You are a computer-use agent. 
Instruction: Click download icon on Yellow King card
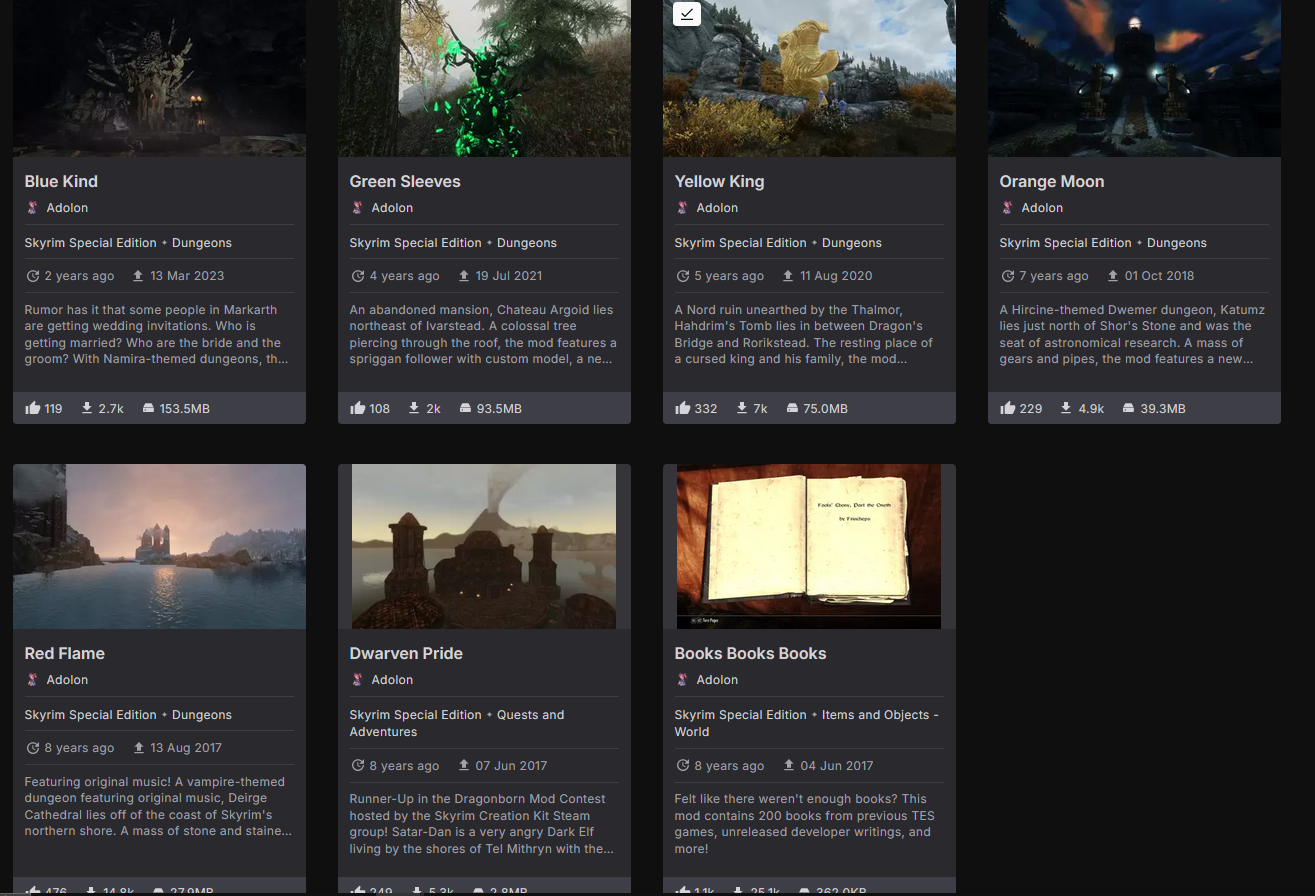pyautogui.click(x=742, y=408)
